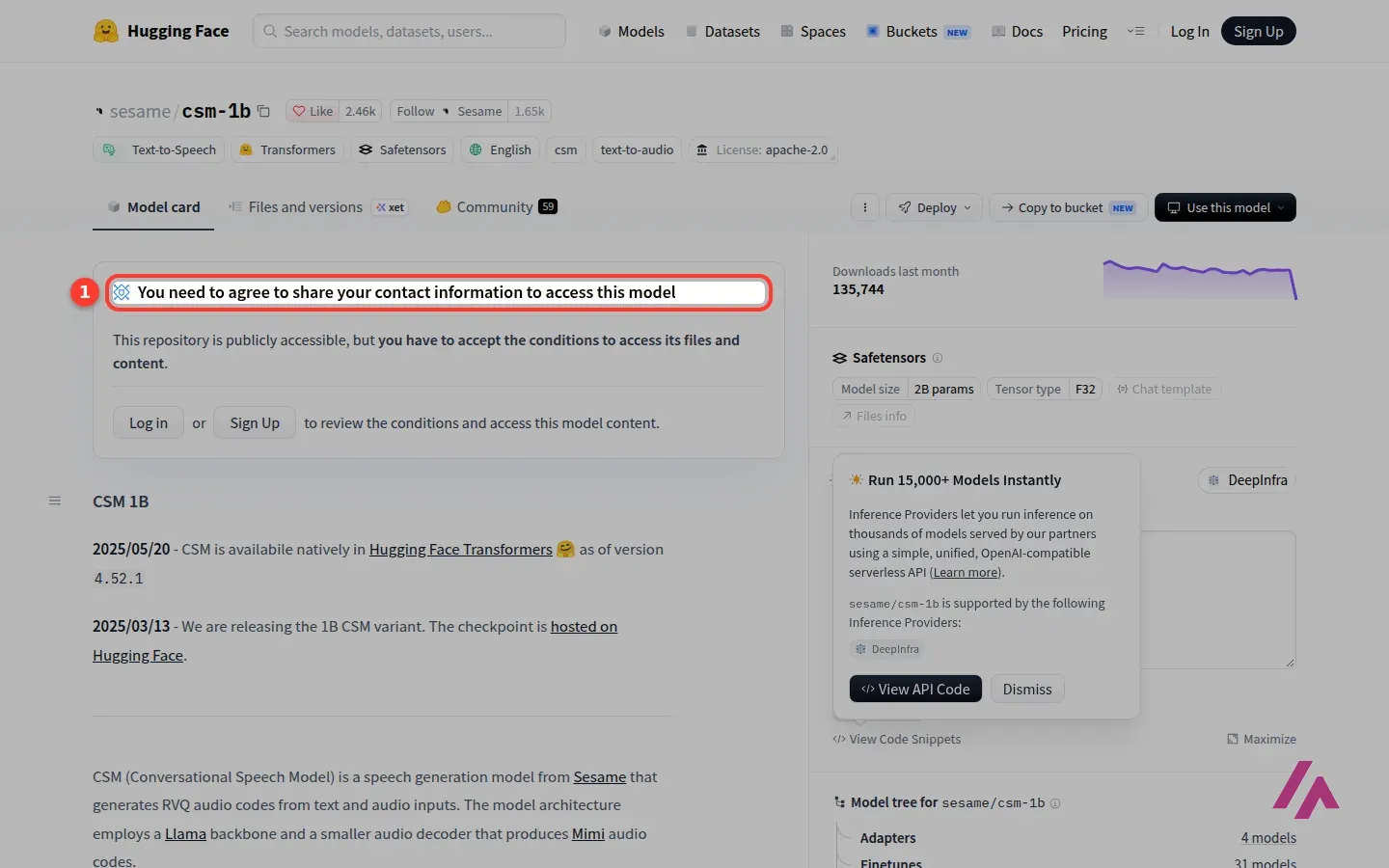Open table of contents icon beside CSM 1B
This screenshot has height=868, width=1389.
55,501
